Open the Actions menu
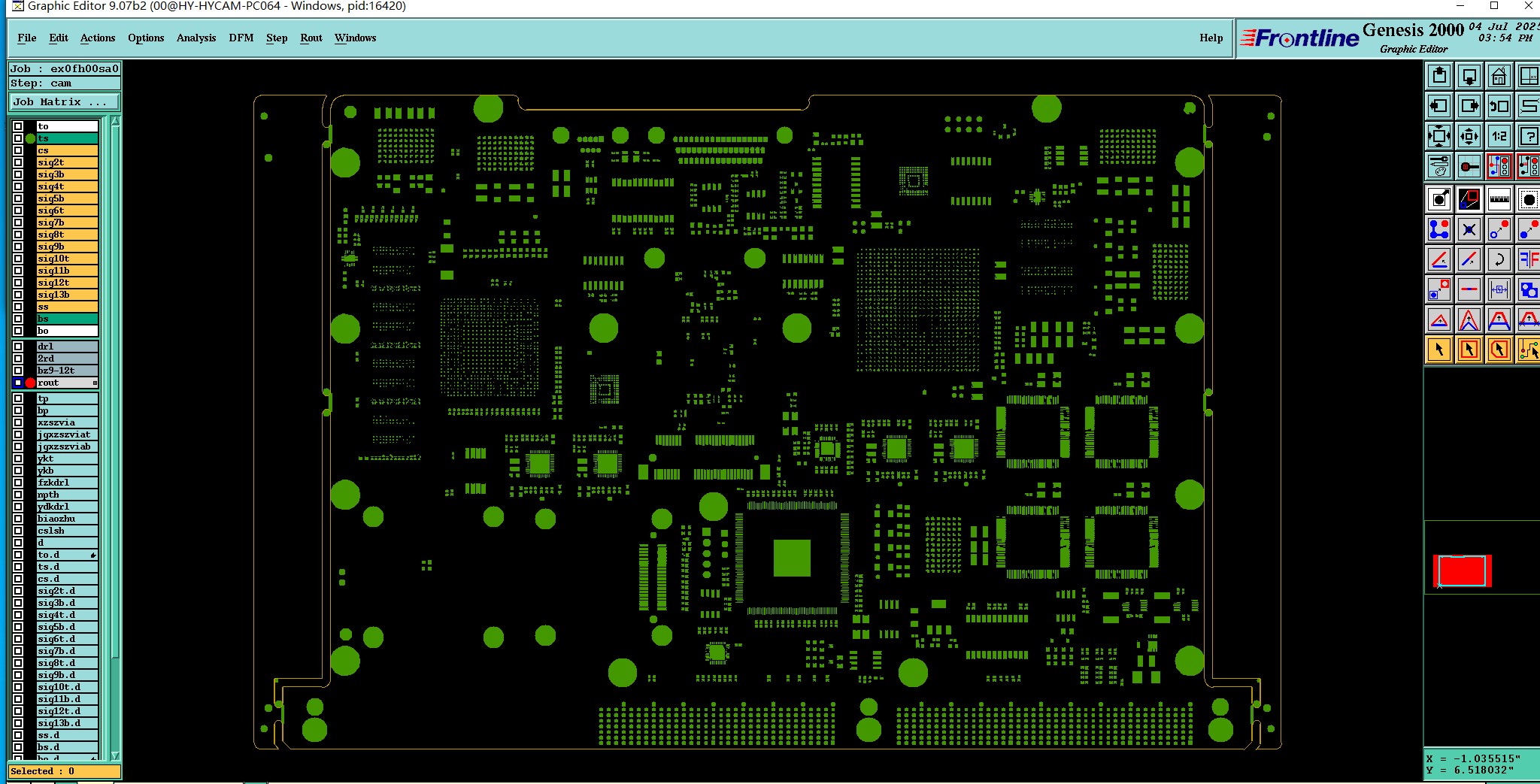This screenshot has width=1540, height=784. click(98, 38)
